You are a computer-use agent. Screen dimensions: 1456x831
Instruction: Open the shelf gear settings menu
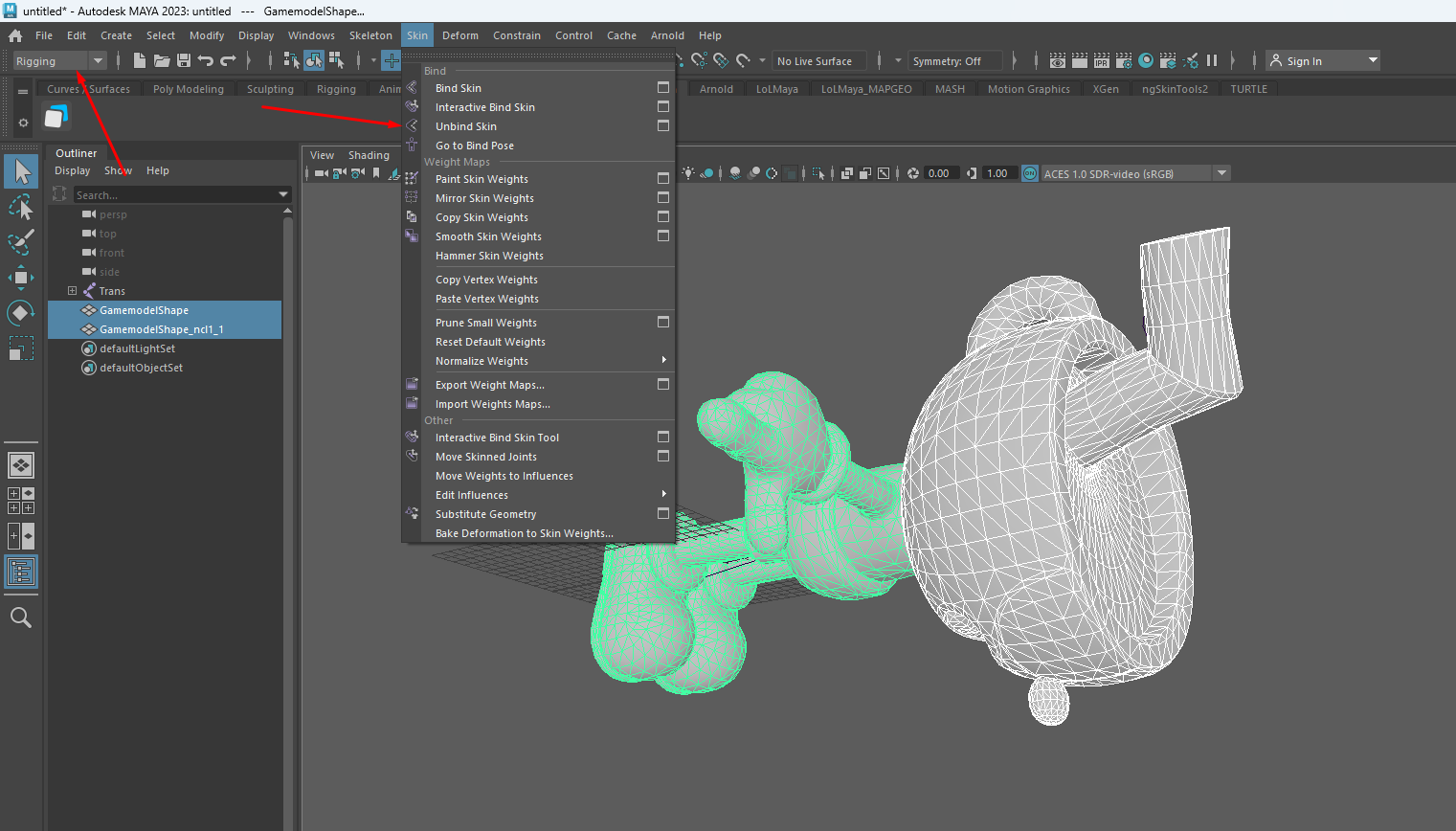23,123
